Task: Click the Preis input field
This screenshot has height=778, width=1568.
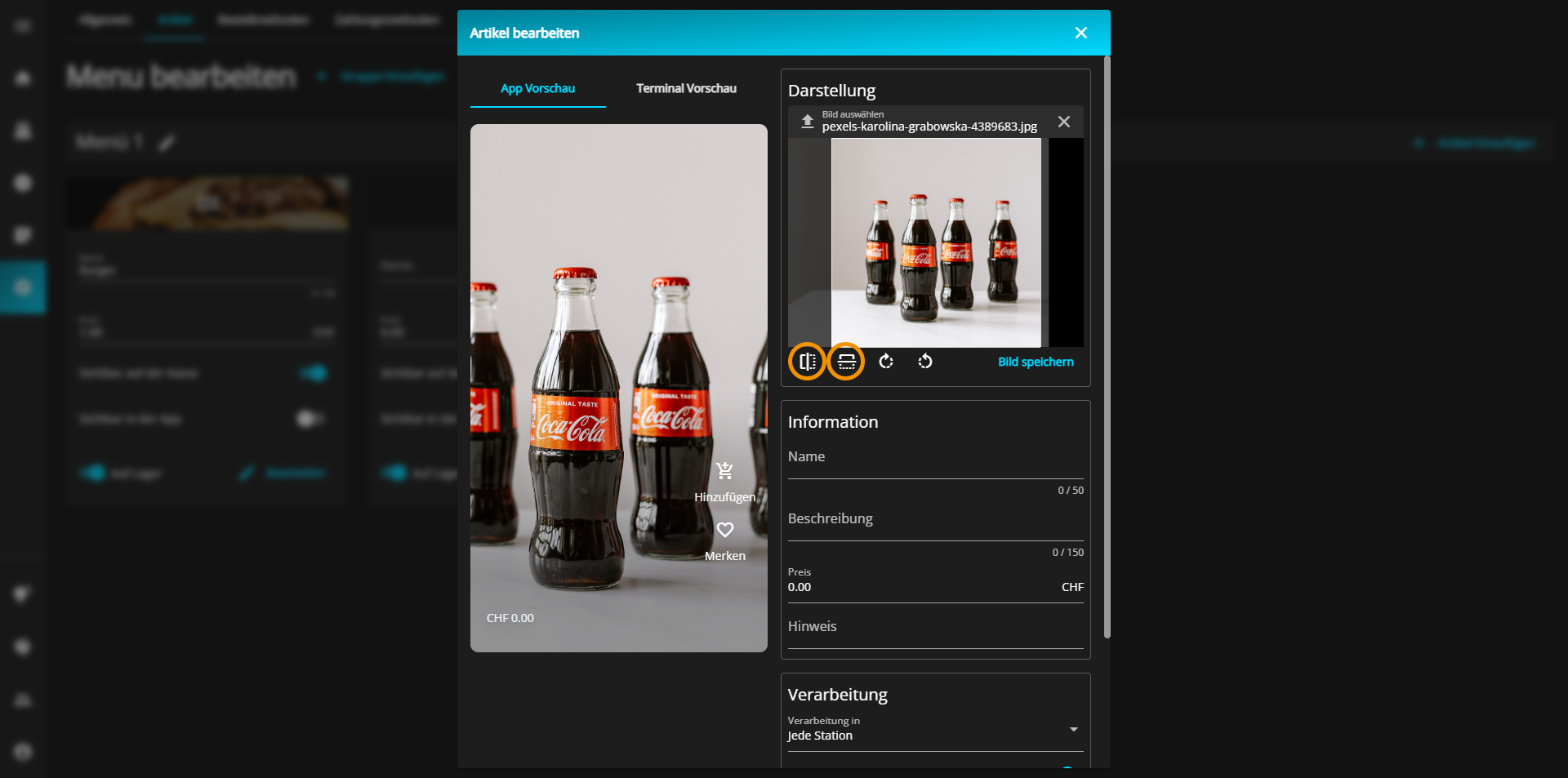Action: click(x=936, y=584)
